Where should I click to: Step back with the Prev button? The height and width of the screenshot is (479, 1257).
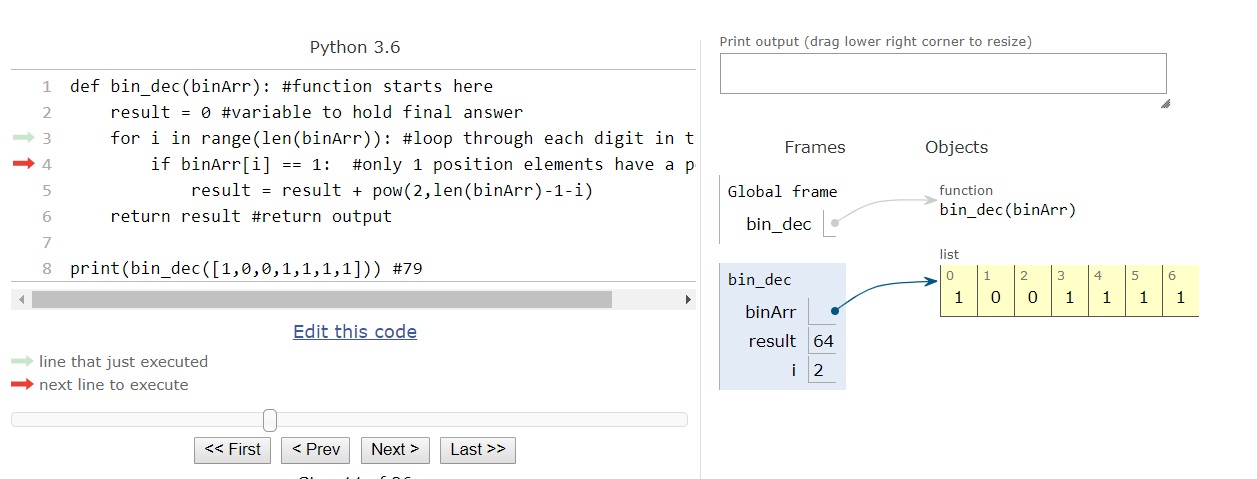point(316,450)
